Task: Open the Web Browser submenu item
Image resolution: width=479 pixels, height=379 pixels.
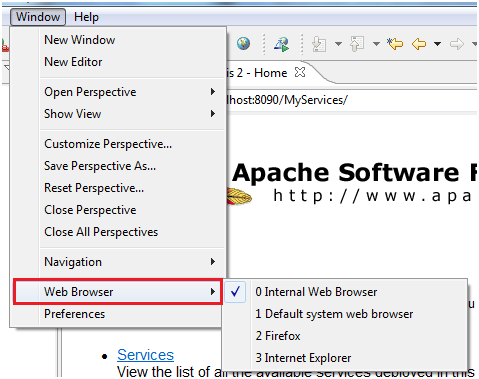Action: tap(118, 292)
